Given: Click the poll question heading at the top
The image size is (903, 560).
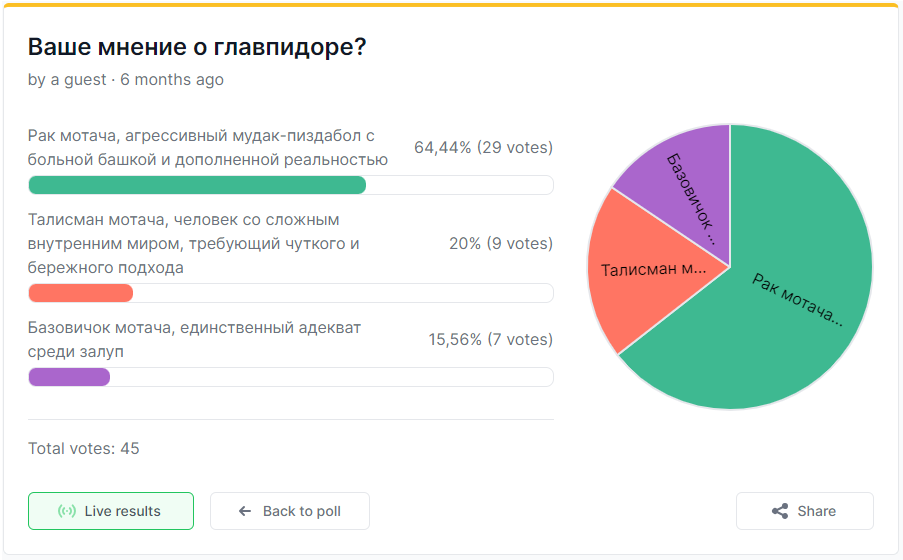Looking at the screenshot, I should coord(197,47).
